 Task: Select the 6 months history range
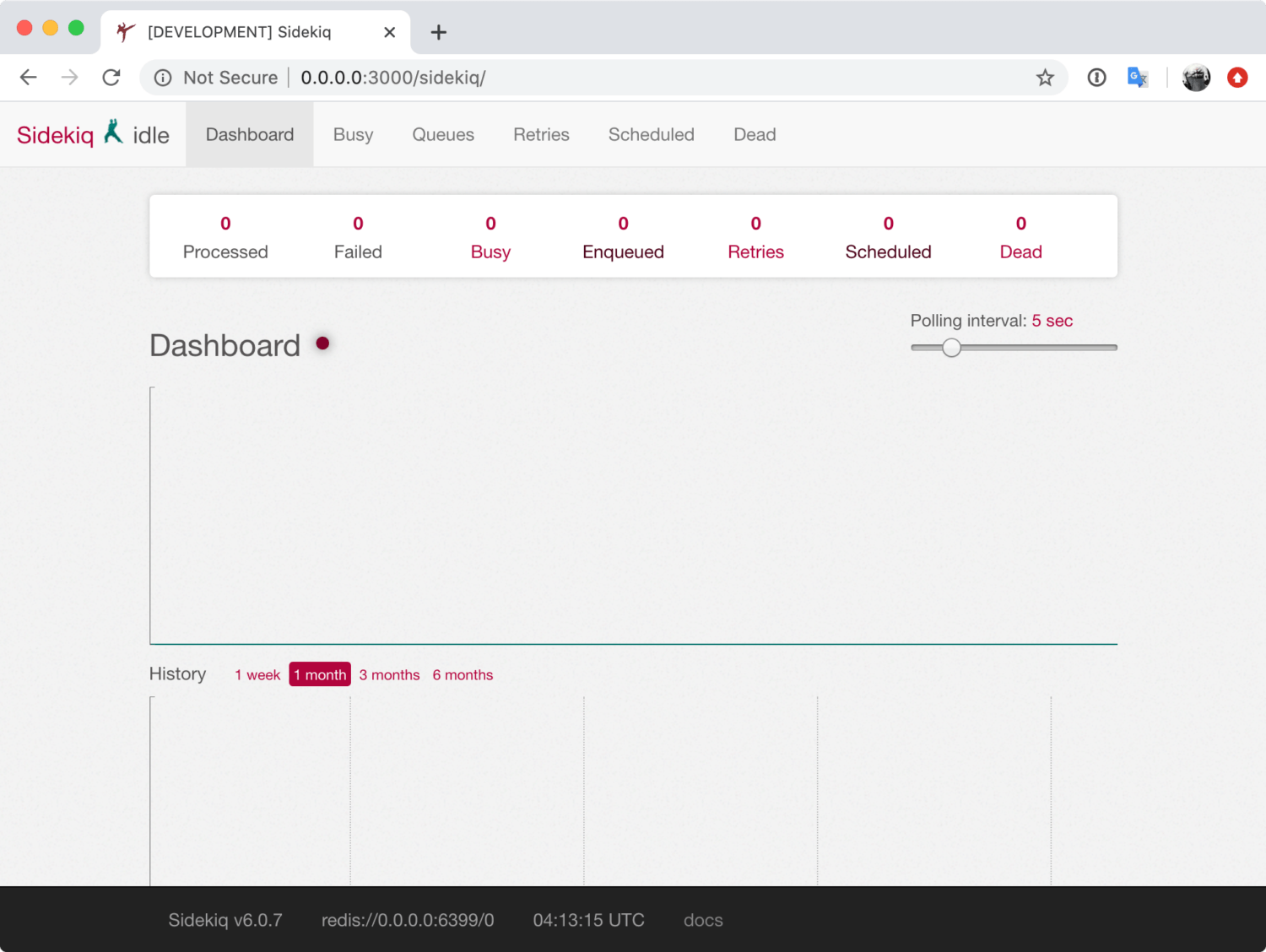tap(463, 674)
